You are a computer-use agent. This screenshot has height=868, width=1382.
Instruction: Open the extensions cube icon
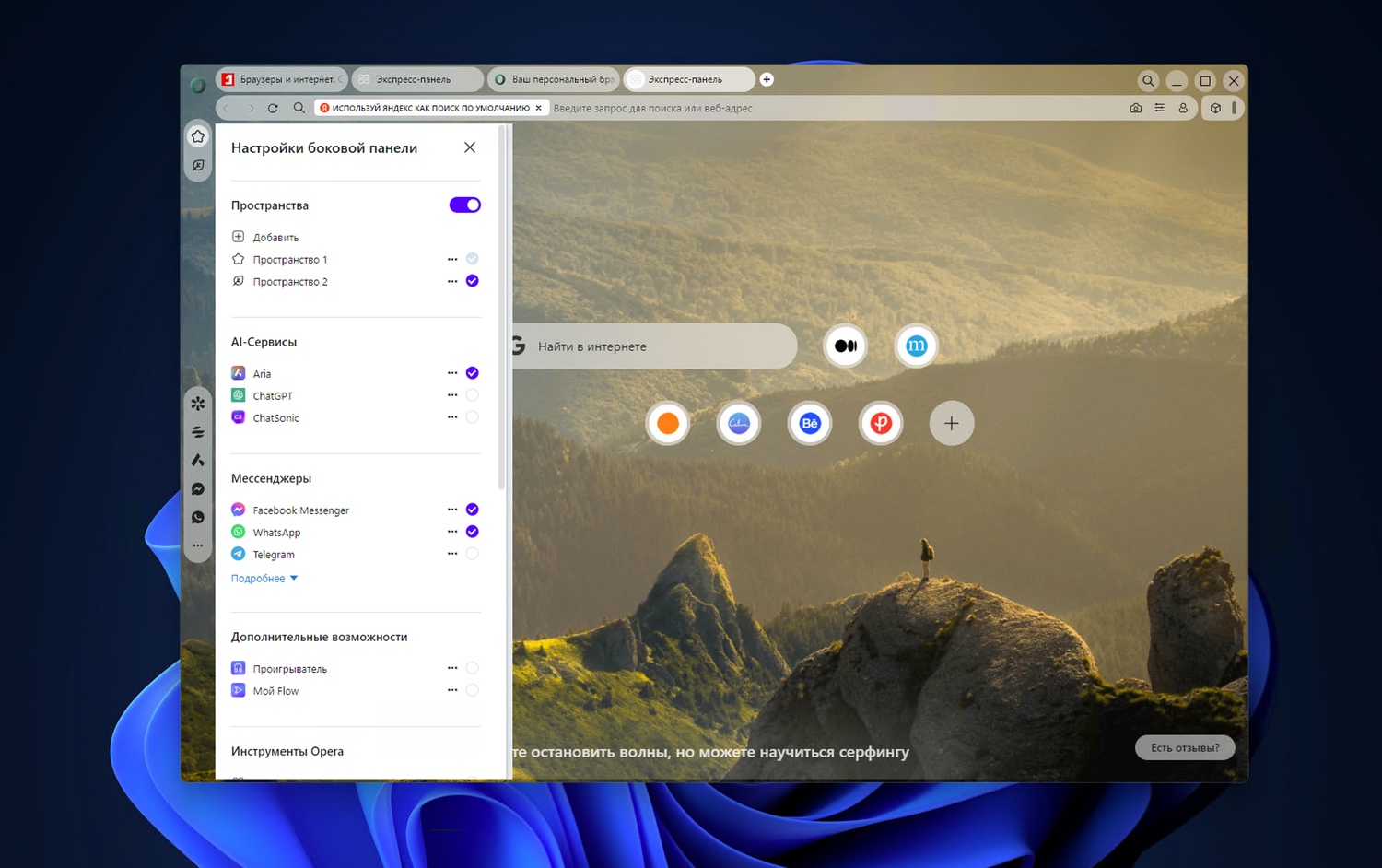click(x=1215, y=108)
